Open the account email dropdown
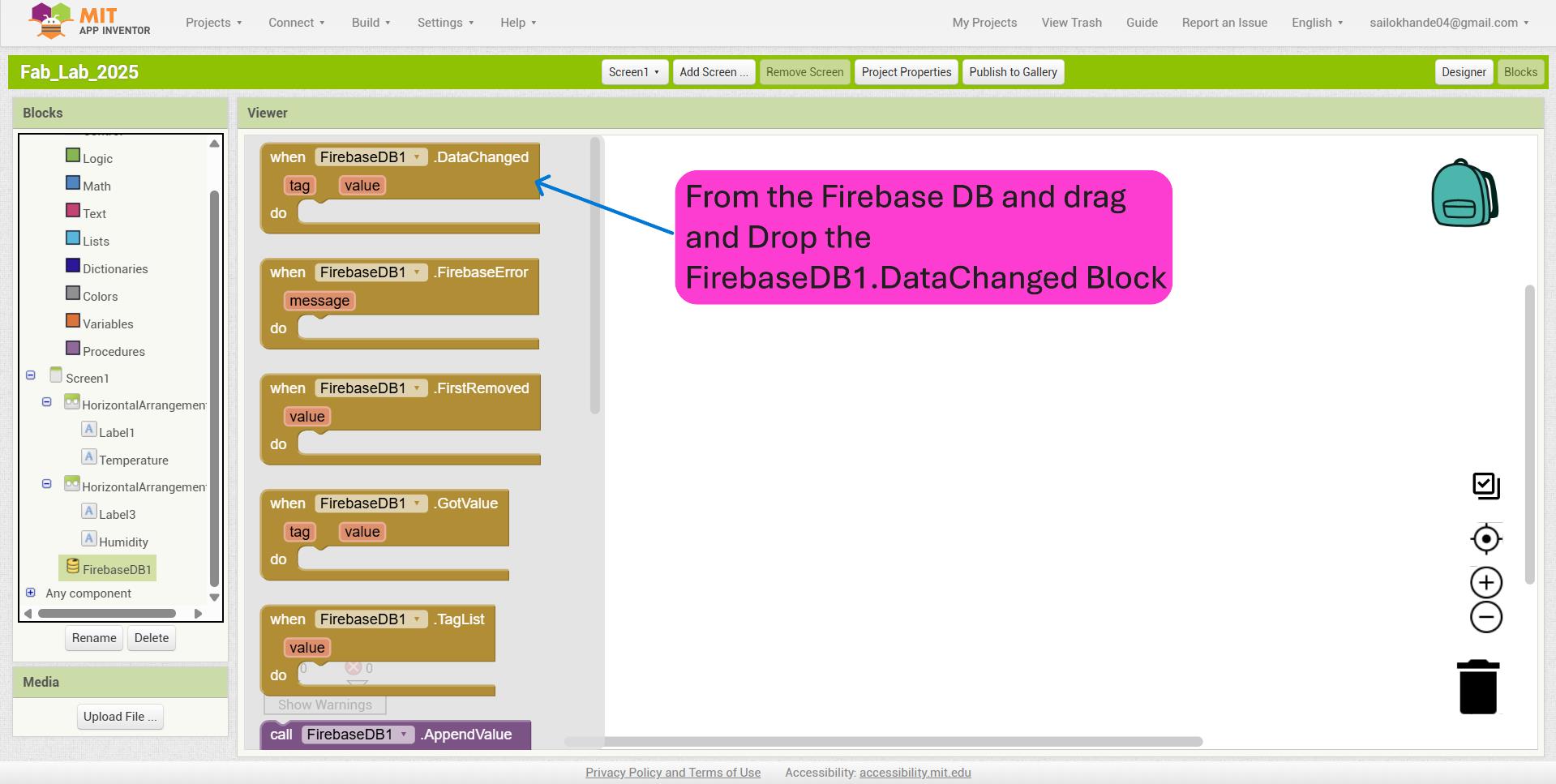The height and width of the screenshot is (784, 1556). 1449,23
